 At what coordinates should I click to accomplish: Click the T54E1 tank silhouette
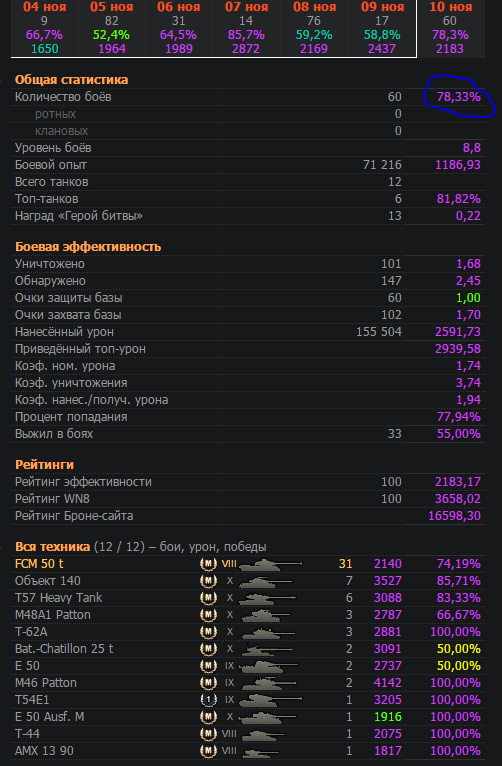[x=271, y=701]
